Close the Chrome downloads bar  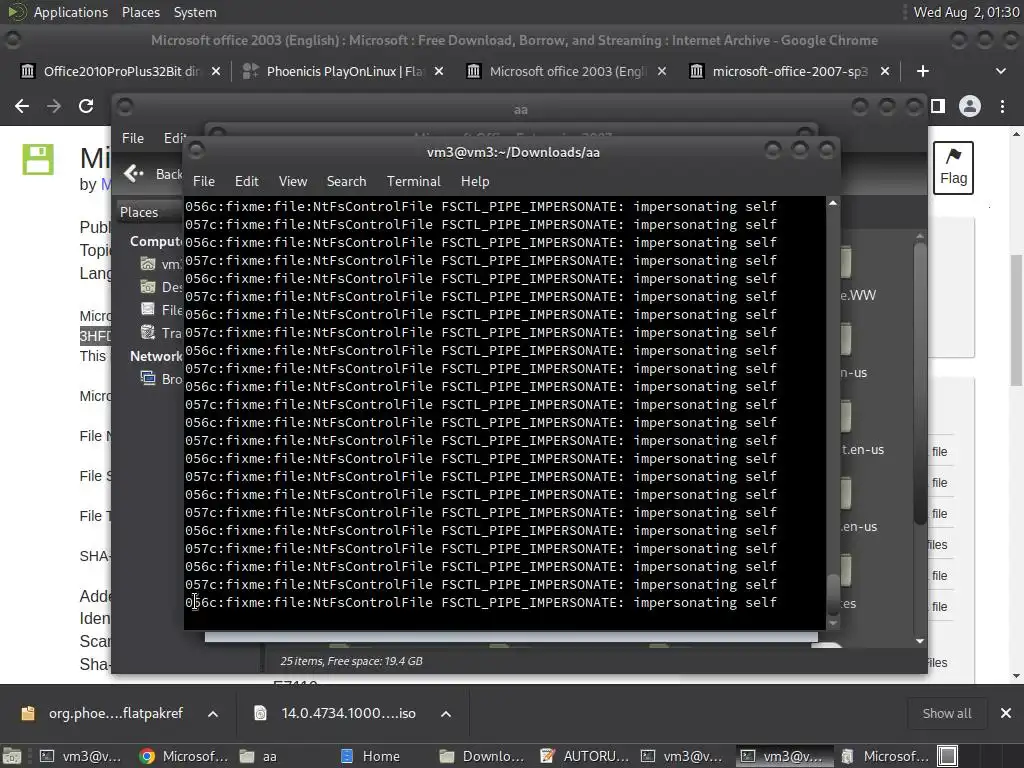(1006, 714)
